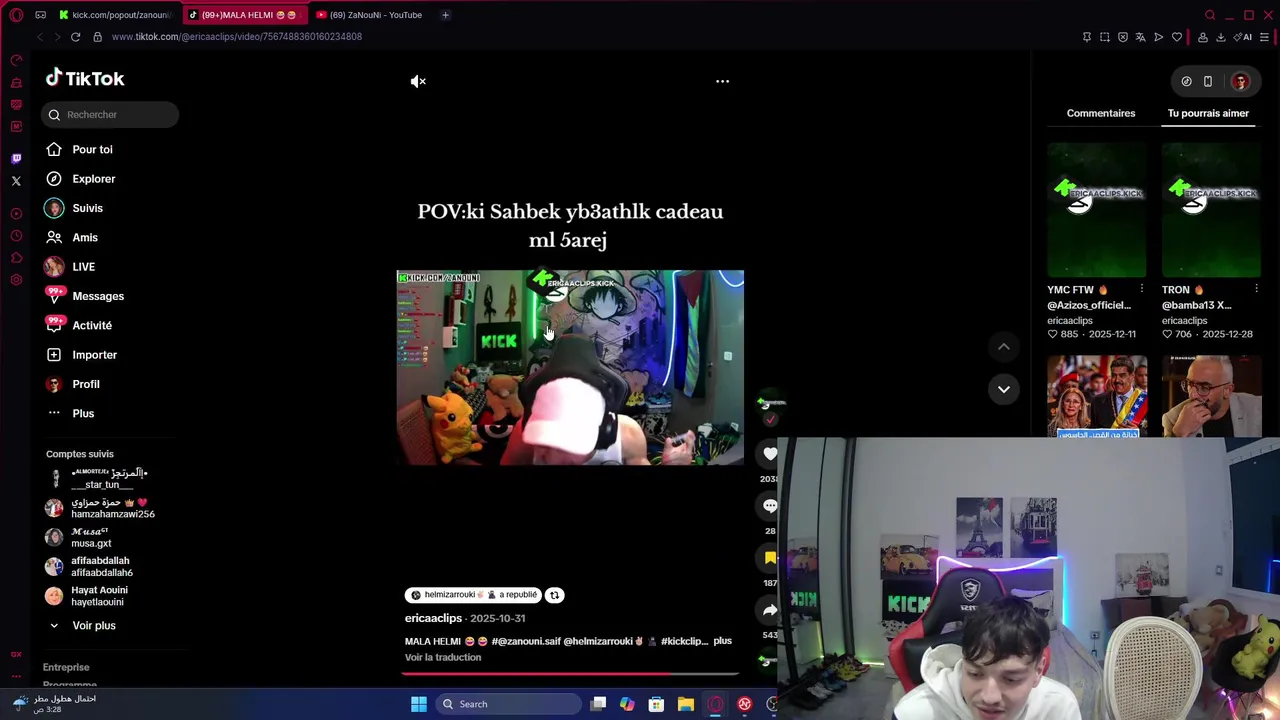Open the Windows Start menu
This screenshot has width=1280, height=720.
coord(419,704)
